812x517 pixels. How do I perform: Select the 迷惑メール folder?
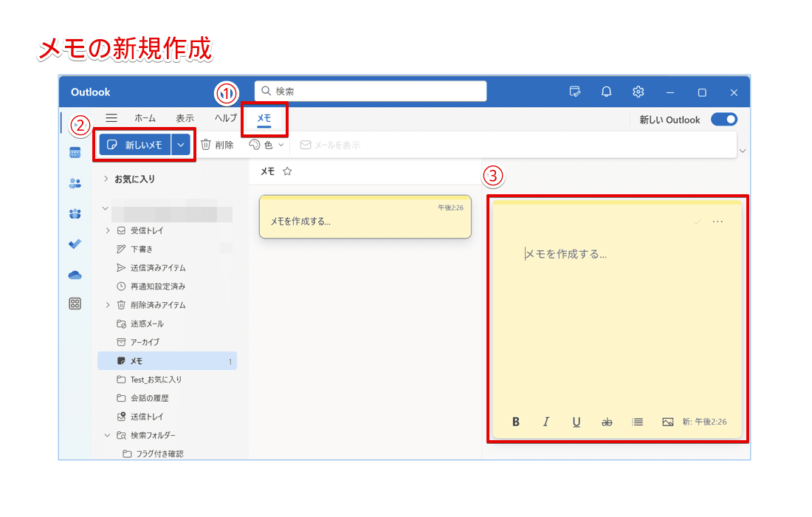167,324
